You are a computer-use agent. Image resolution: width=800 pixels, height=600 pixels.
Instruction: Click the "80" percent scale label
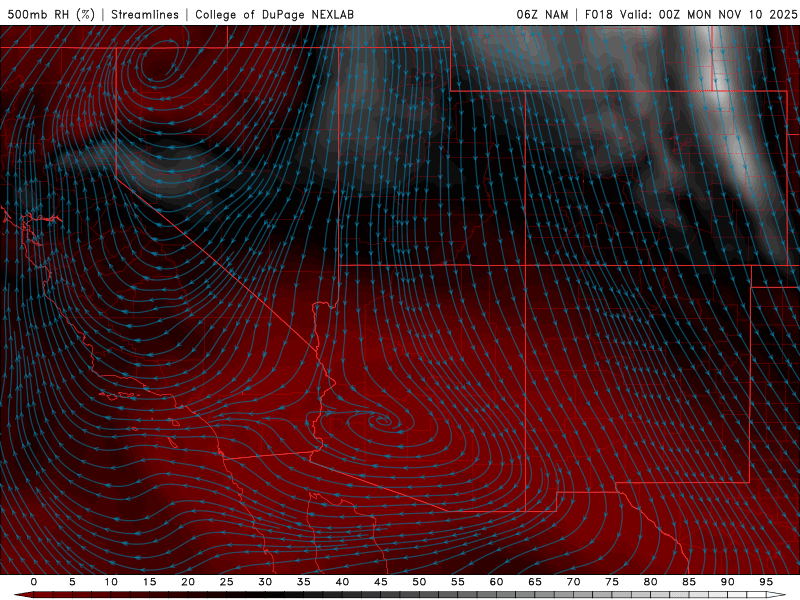tap(650, 582)
